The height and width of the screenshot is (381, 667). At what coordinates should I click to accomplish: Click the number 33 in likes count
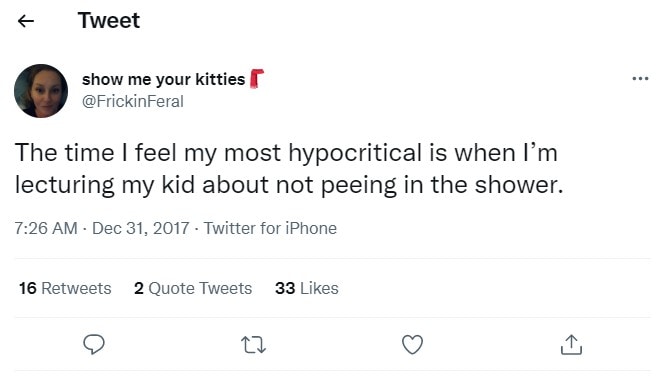(x=285, y=288)
